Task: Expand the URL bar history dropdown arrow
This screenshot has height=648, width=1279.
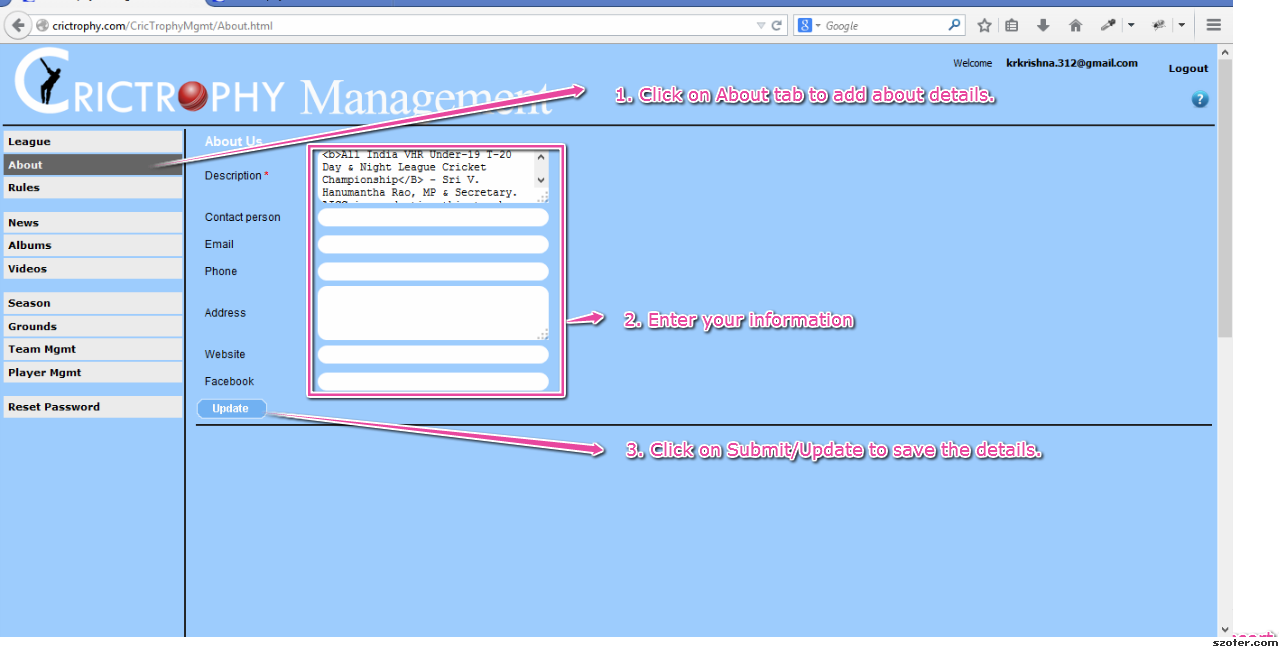Action: pyautogui.click(x=761, y=26)
